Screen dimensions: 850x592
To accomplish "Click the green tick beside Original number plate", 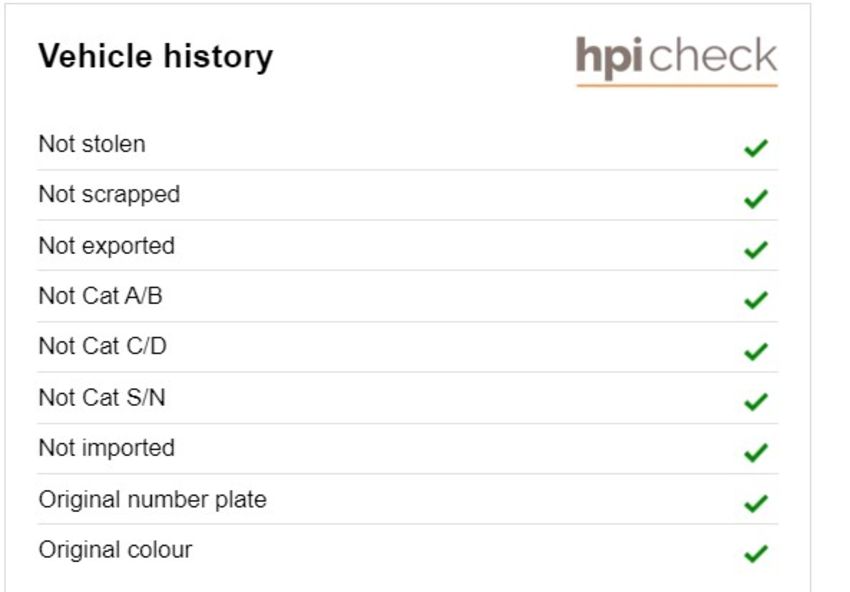I will 756,503.
